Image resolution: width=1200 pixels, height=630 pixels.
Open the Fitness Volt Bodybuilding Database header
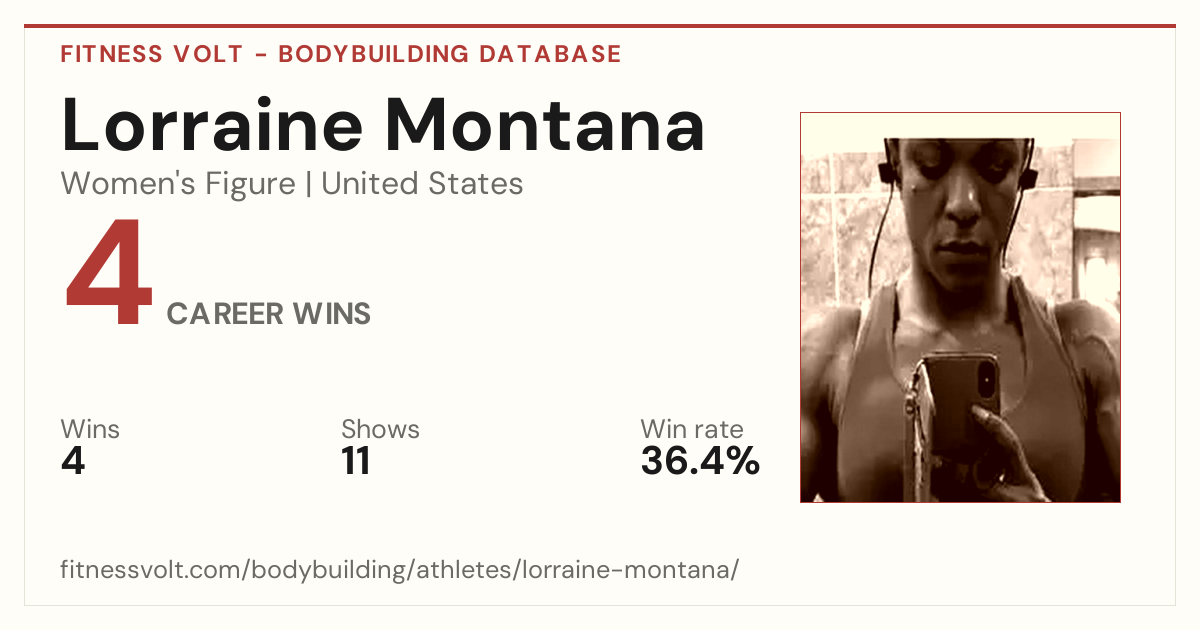pyautogui.click(x=341, y=54)
